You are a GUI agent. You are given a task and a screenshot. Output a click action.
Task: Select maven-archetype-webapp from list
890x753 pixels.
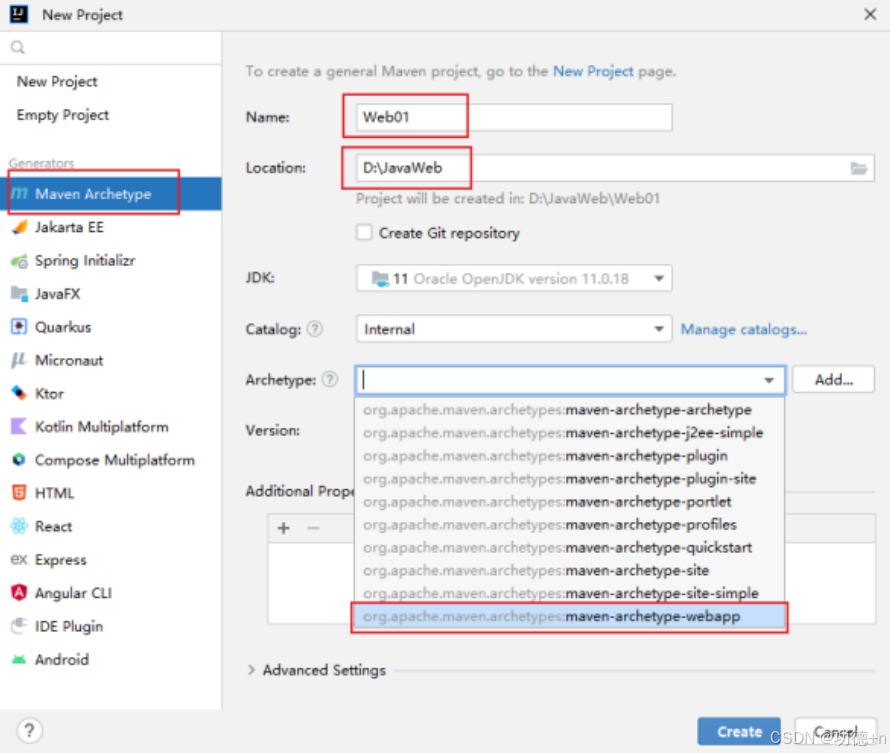pyautogui.click(x=569, y=616)
